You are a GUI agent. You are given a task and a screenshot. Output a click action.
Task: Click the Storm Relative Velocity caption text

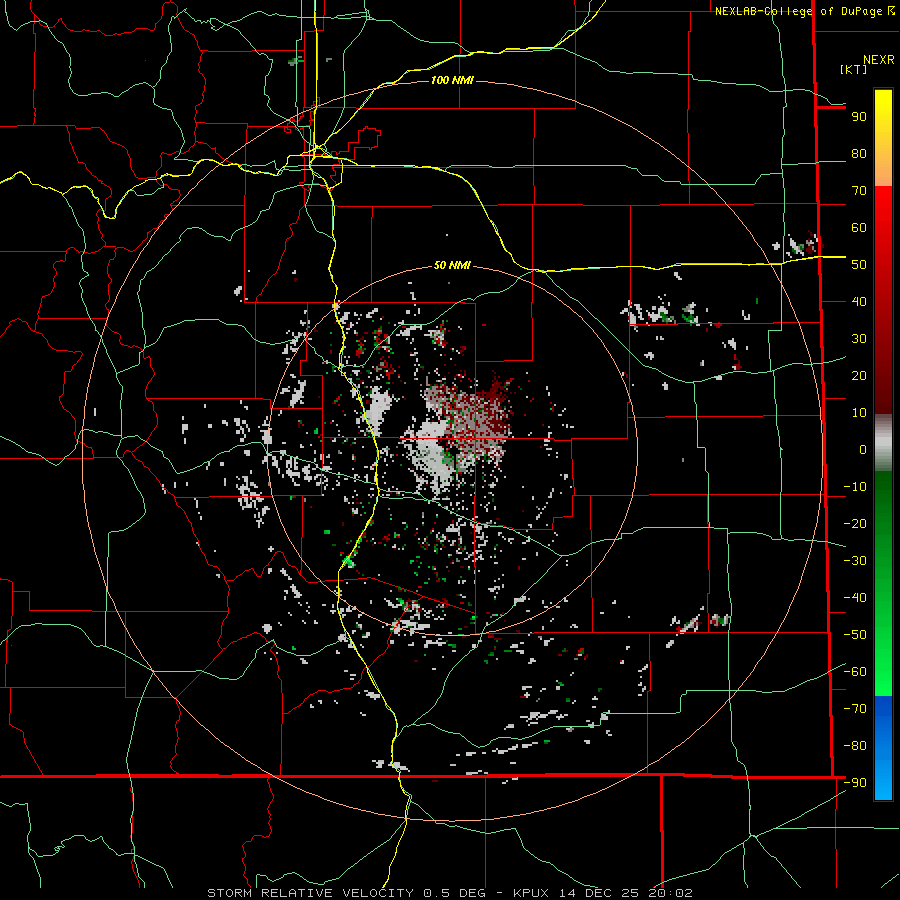(x=450, y=893)
